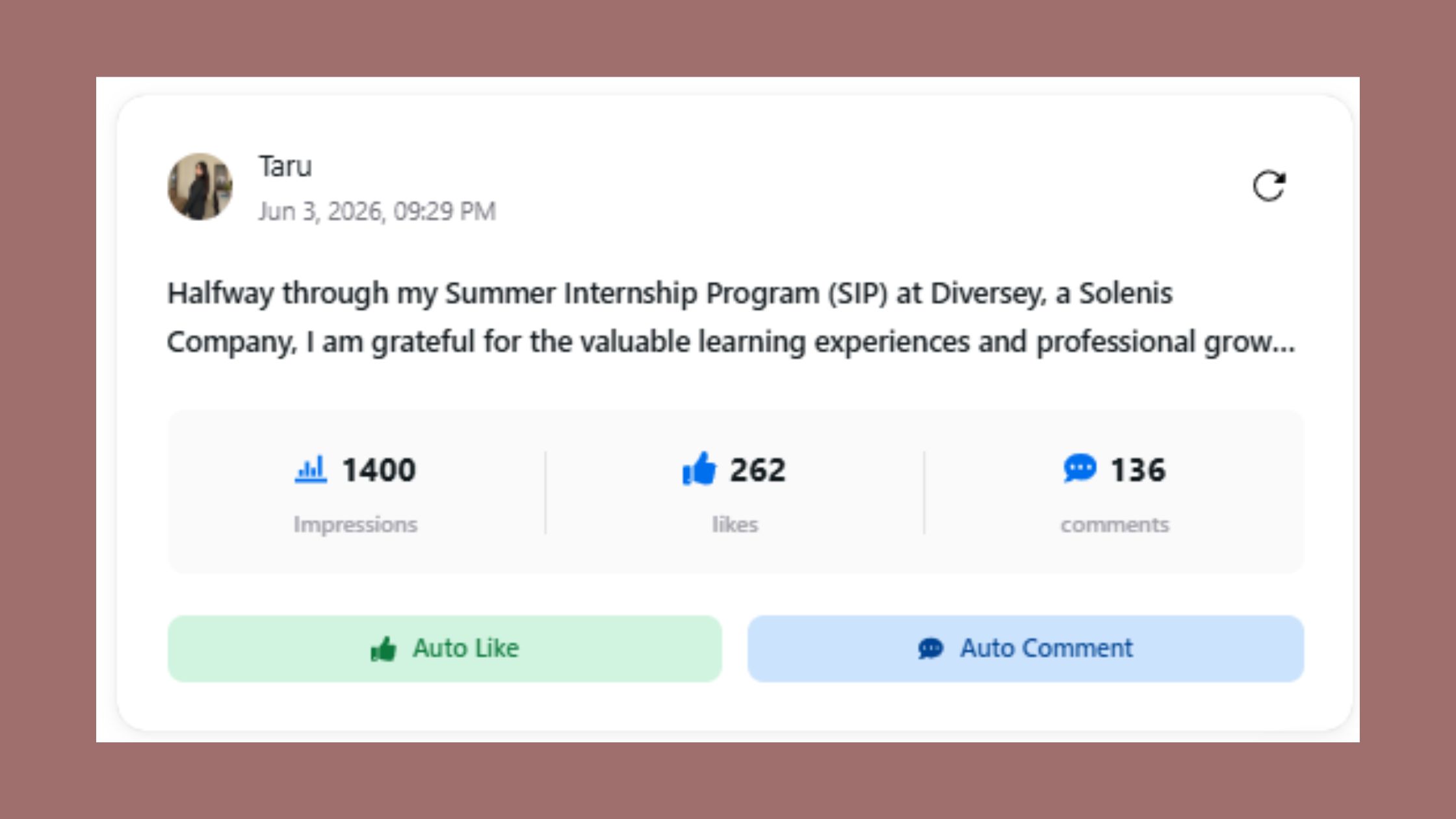Select the Impressions label
Image resolution: width=1456 pixels, height=819 pixels.
(x=356, y=525)
